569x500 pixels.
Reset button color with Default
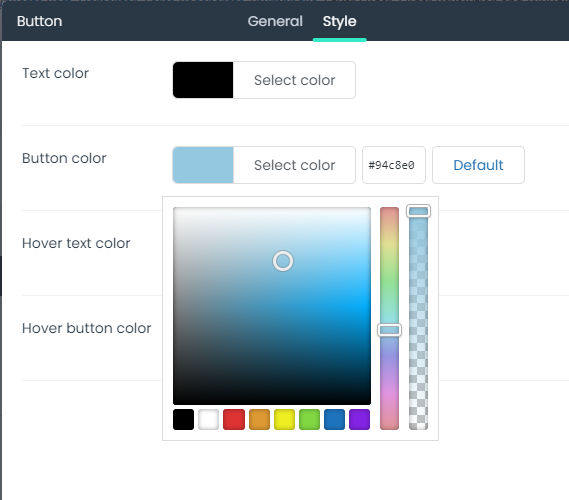(478, 165)
